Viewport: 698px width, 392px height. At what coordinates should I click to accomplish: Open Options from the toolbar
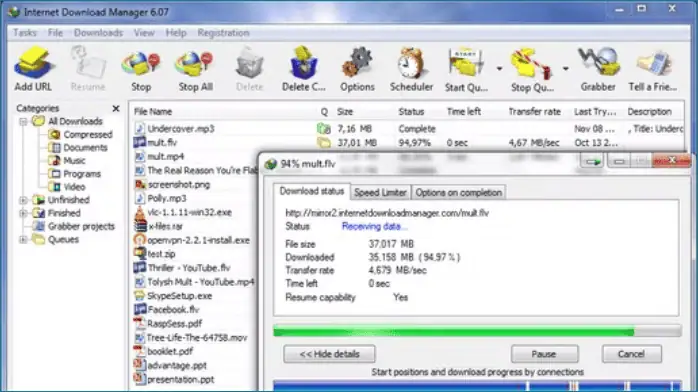[357, 69]
